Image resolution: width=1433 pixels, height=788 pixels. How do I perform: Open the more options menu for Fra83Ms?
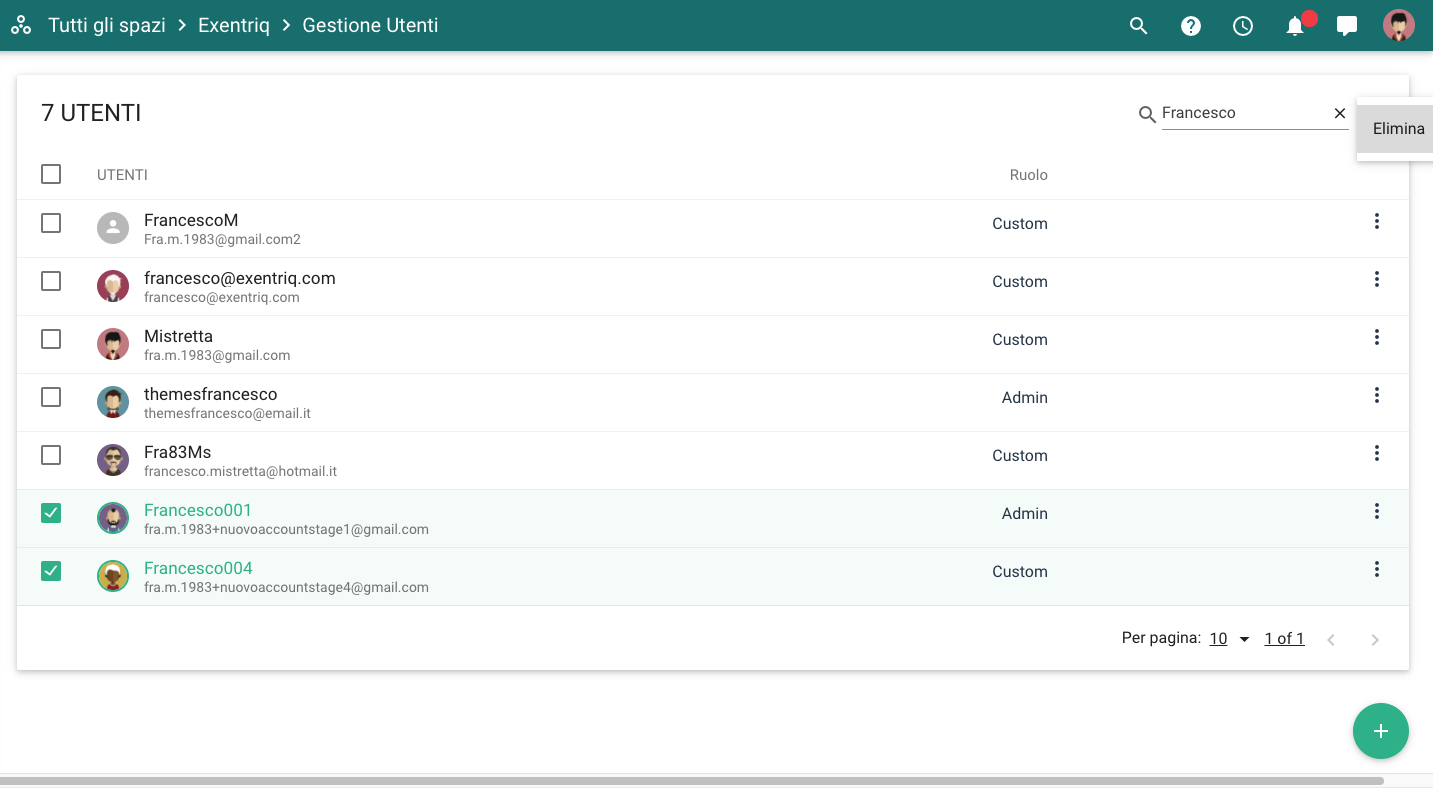tap(1376, 453)
